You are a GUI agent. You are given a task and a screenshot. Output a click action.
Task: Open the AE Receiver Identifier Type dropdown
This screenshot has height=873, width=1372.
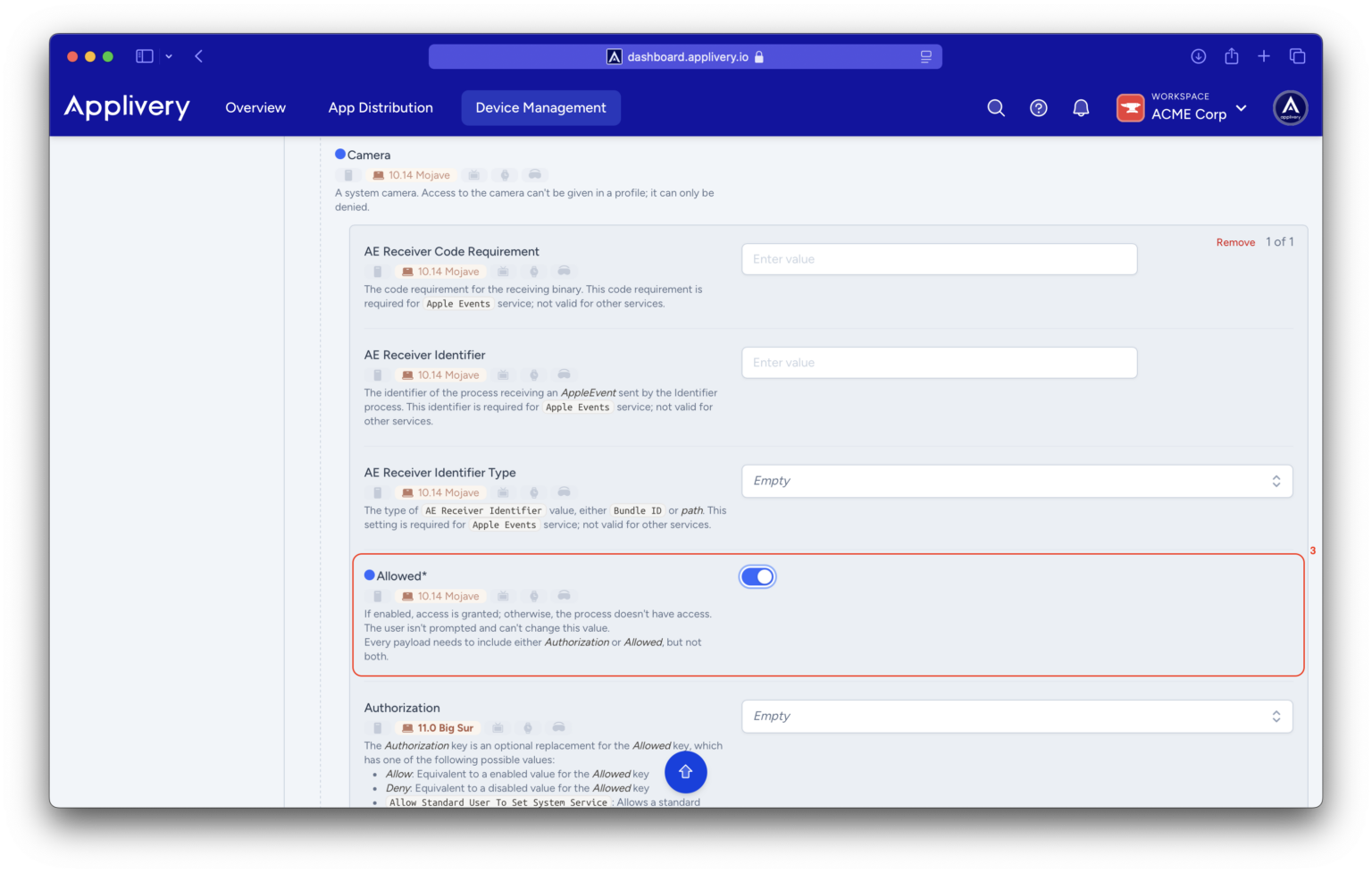[x=1016, y=481]
